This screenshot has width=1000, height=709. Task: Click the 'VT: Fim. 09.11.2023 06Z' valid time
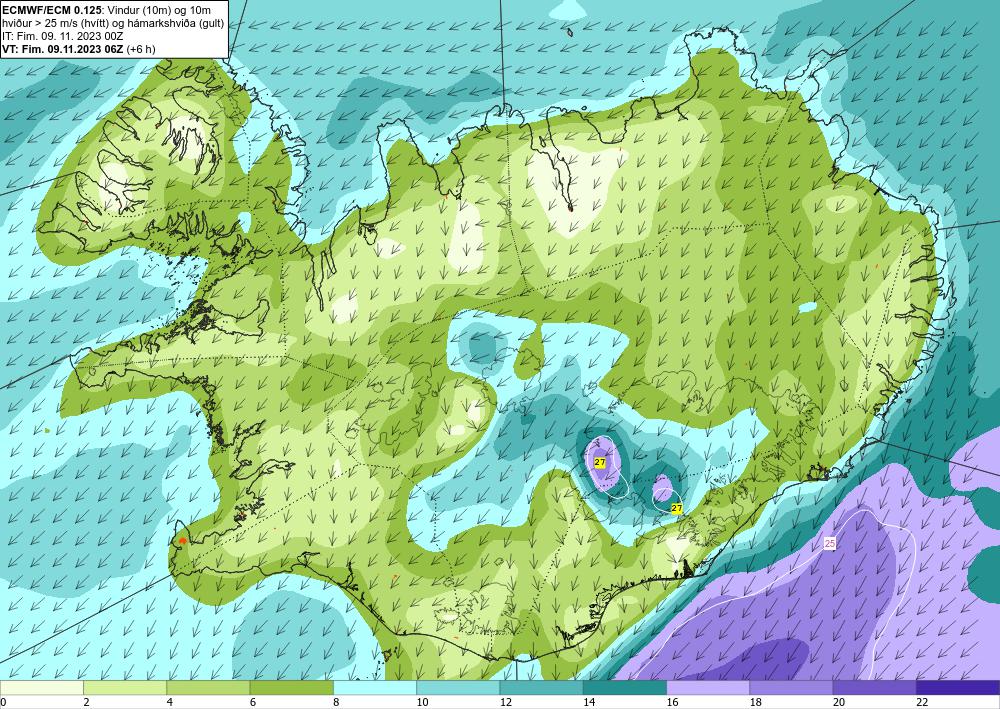click(x=63, y=48)
